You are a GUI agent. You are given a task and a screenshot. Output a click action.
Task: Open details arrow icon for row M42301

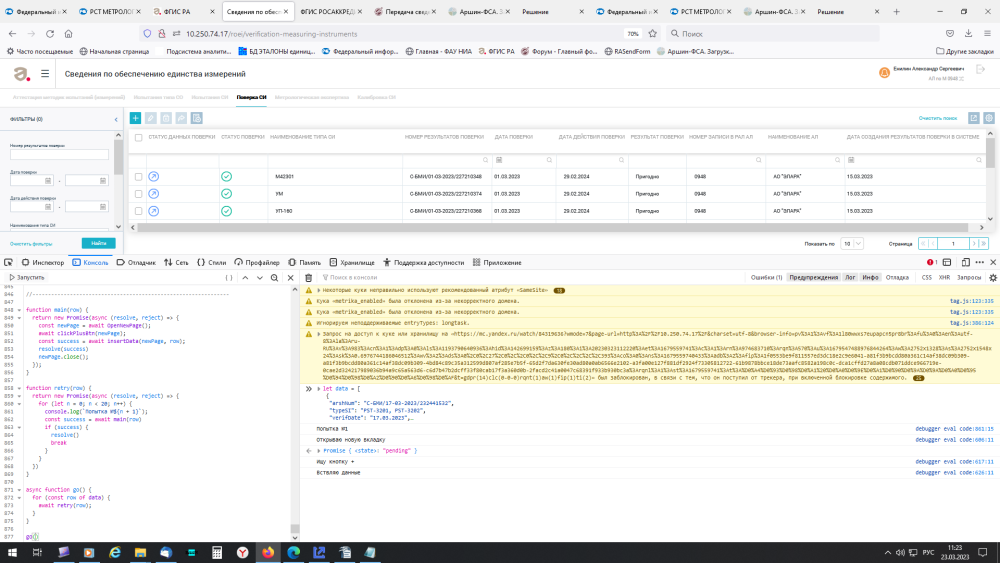(154, 177)
